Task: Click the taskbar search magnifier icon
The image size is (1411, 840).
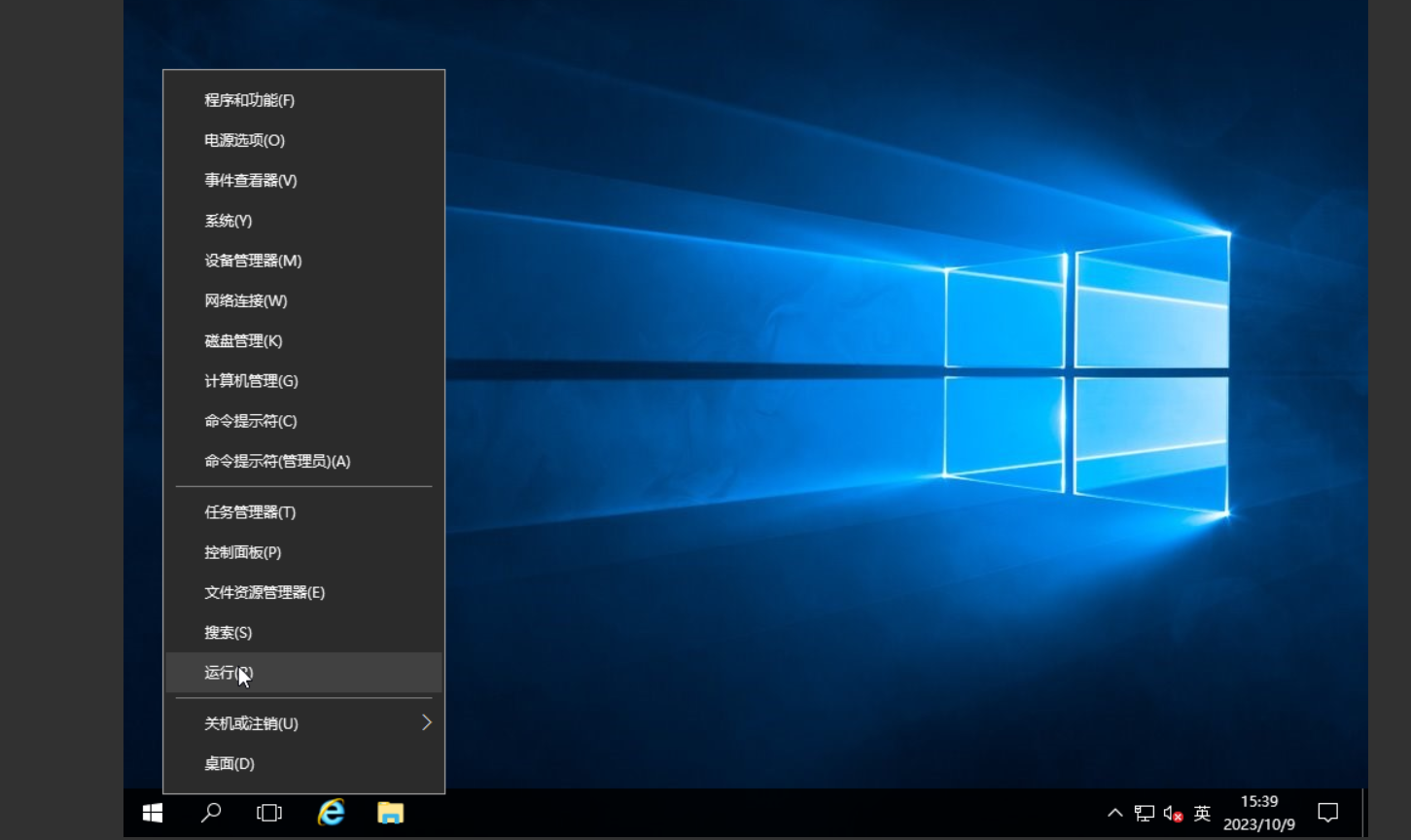Action: [x=211, y=813]
